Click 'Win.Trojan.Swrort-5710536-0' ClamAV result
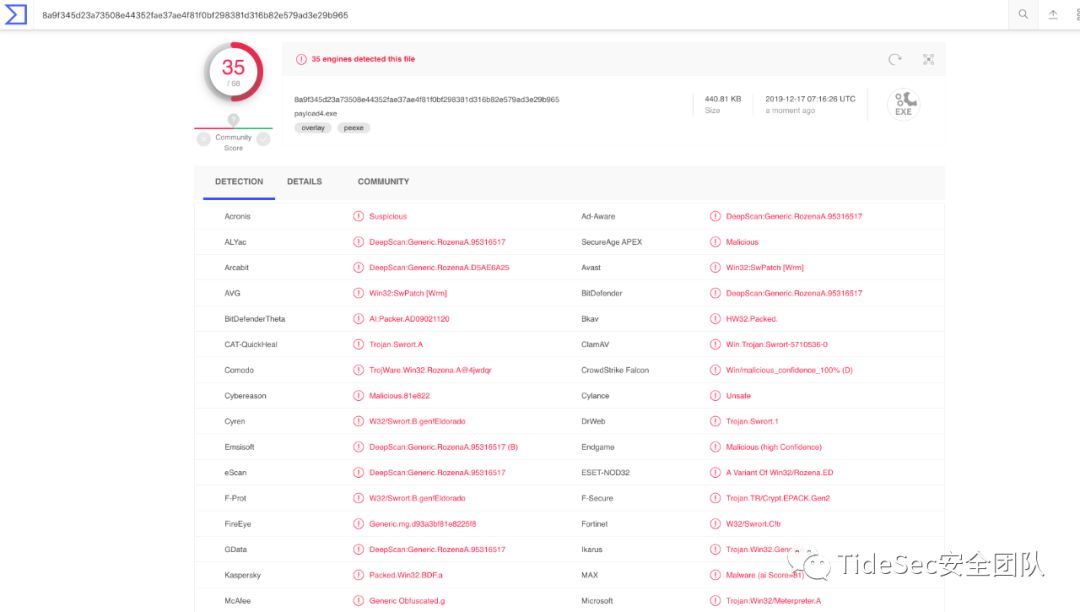Image resolution: width=1080 pixels, height=612 pixels. [x=777, y=344]
